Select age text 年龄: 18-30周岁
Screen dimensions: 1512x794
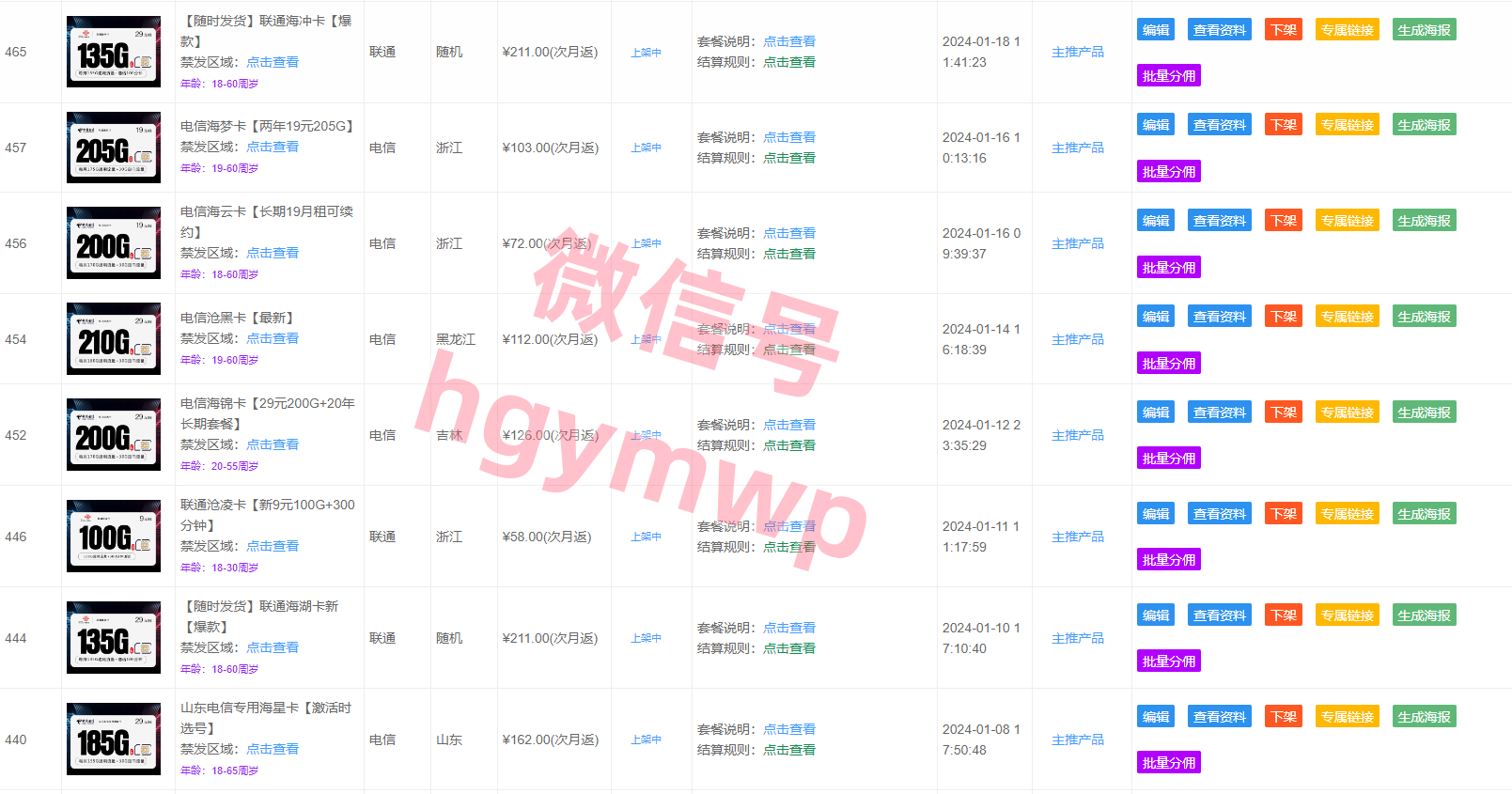pos(219,568)
